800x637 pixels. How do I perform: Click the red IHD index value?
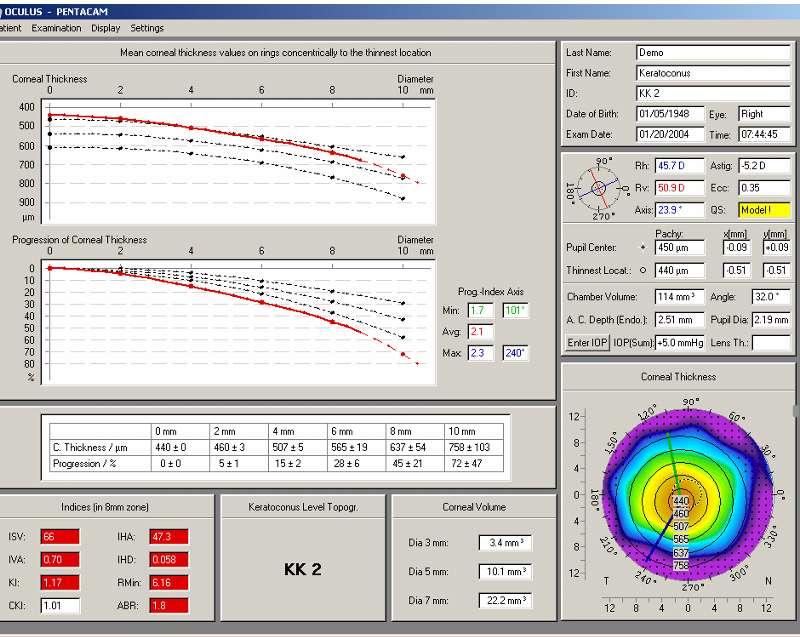[169, 559]
